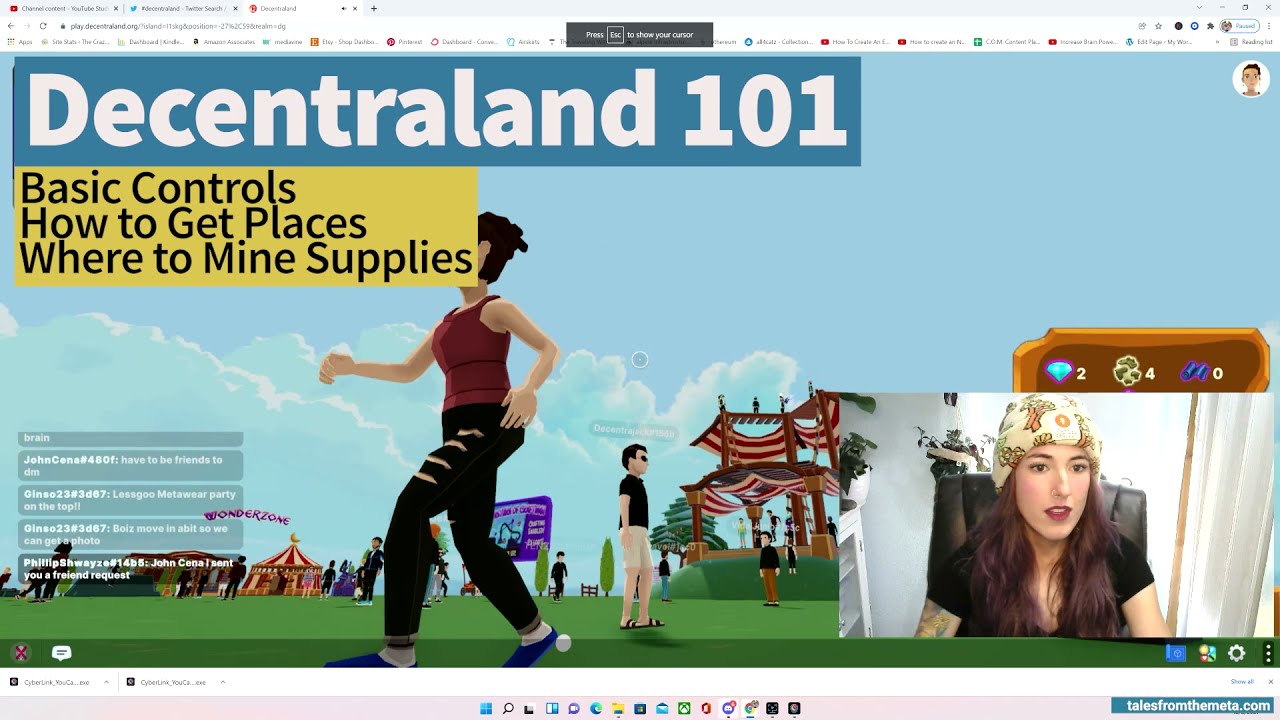Image resolution: width=1280 pixels, height=720 pixels.
Task: Switch to #decentraland Twitter Search tab
Action: [184, 8]
